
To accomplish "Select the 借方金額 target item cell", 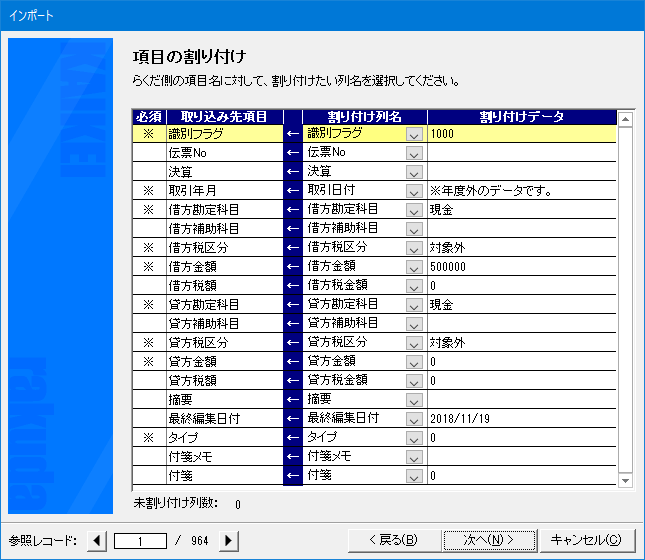I will (225, 266).
